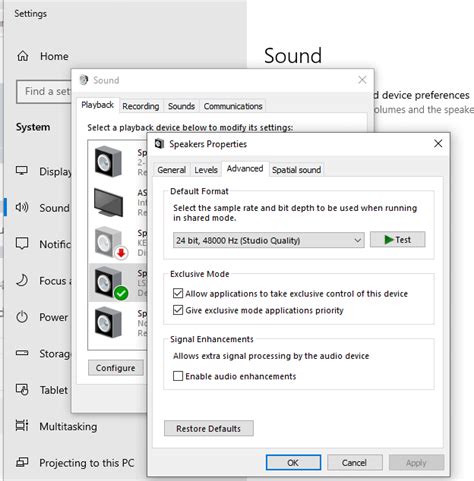
Task: Click the Test button
Action: coord(398,240)
